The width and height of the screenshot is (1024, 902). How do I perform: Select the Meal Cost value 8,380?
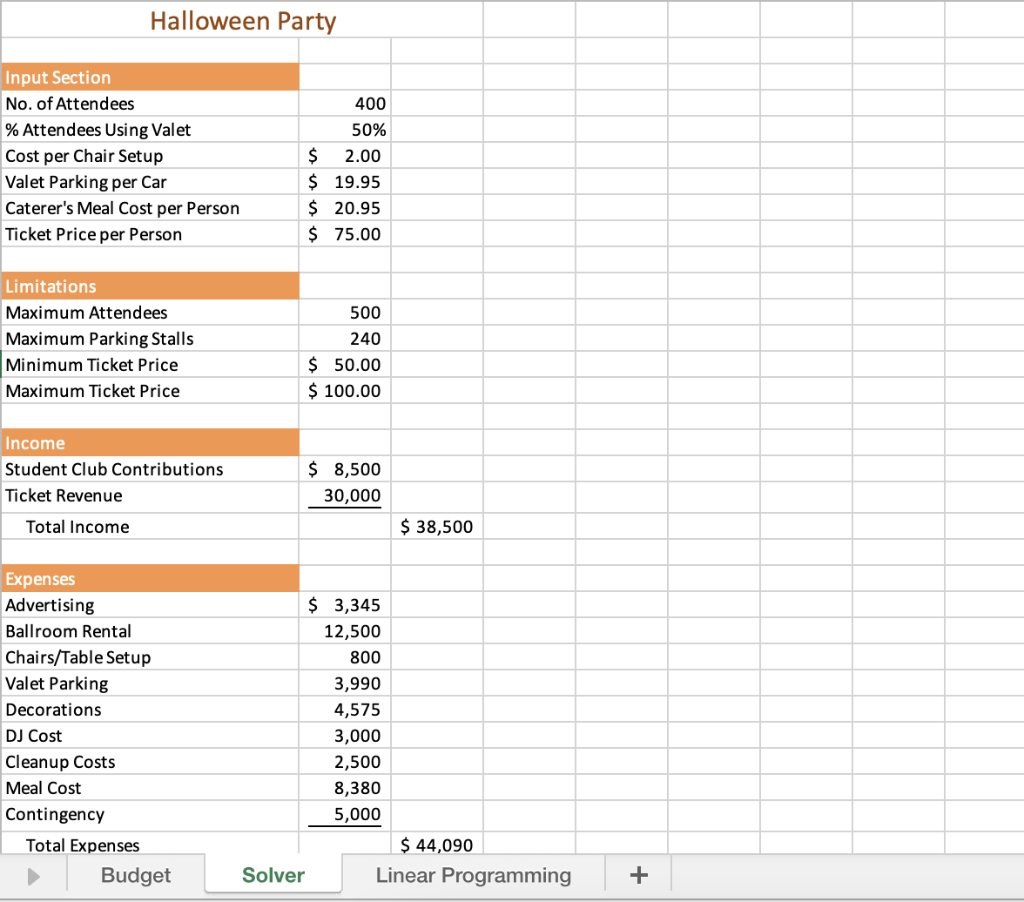click(345, 787)
